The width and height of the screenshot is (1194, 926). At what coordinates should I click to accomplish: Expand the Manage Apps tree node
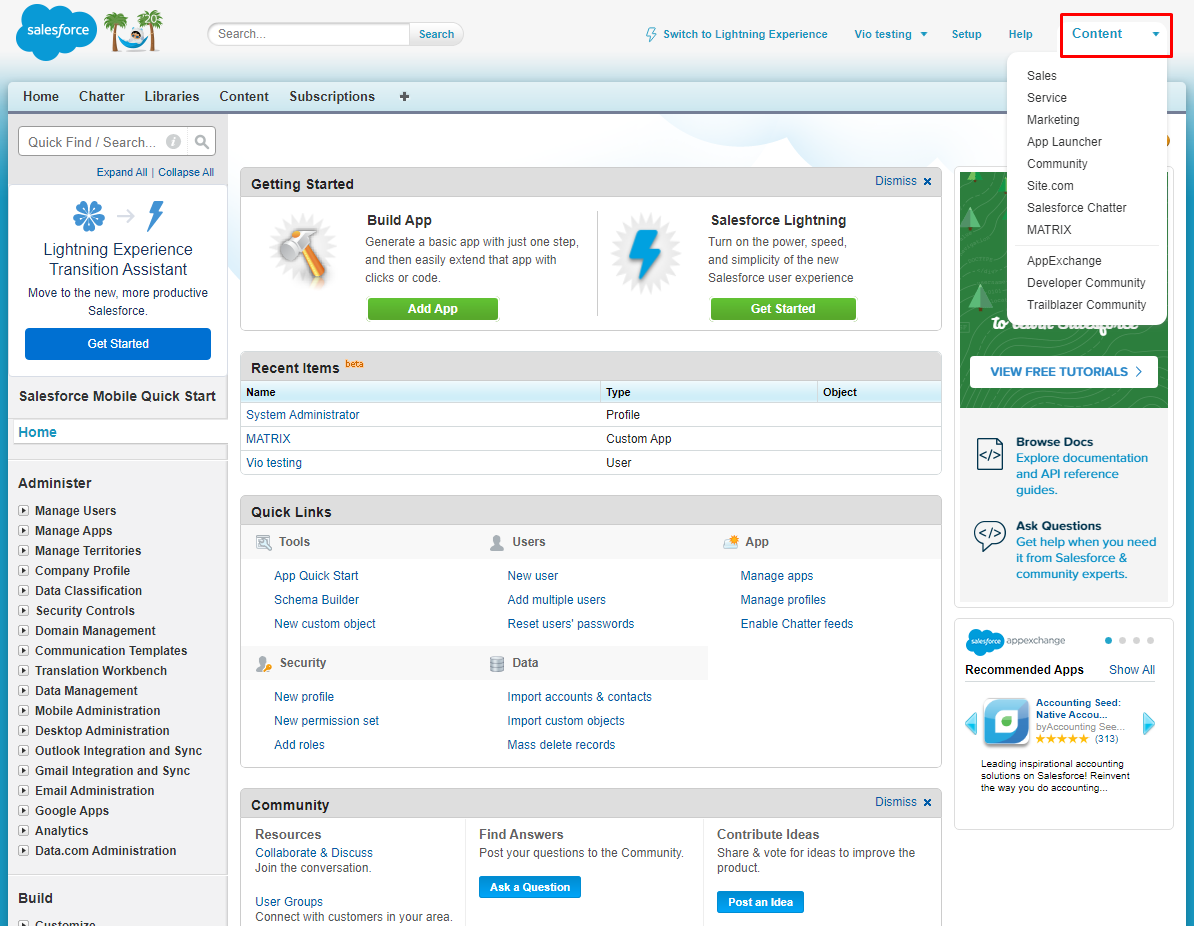coord(24,530)
